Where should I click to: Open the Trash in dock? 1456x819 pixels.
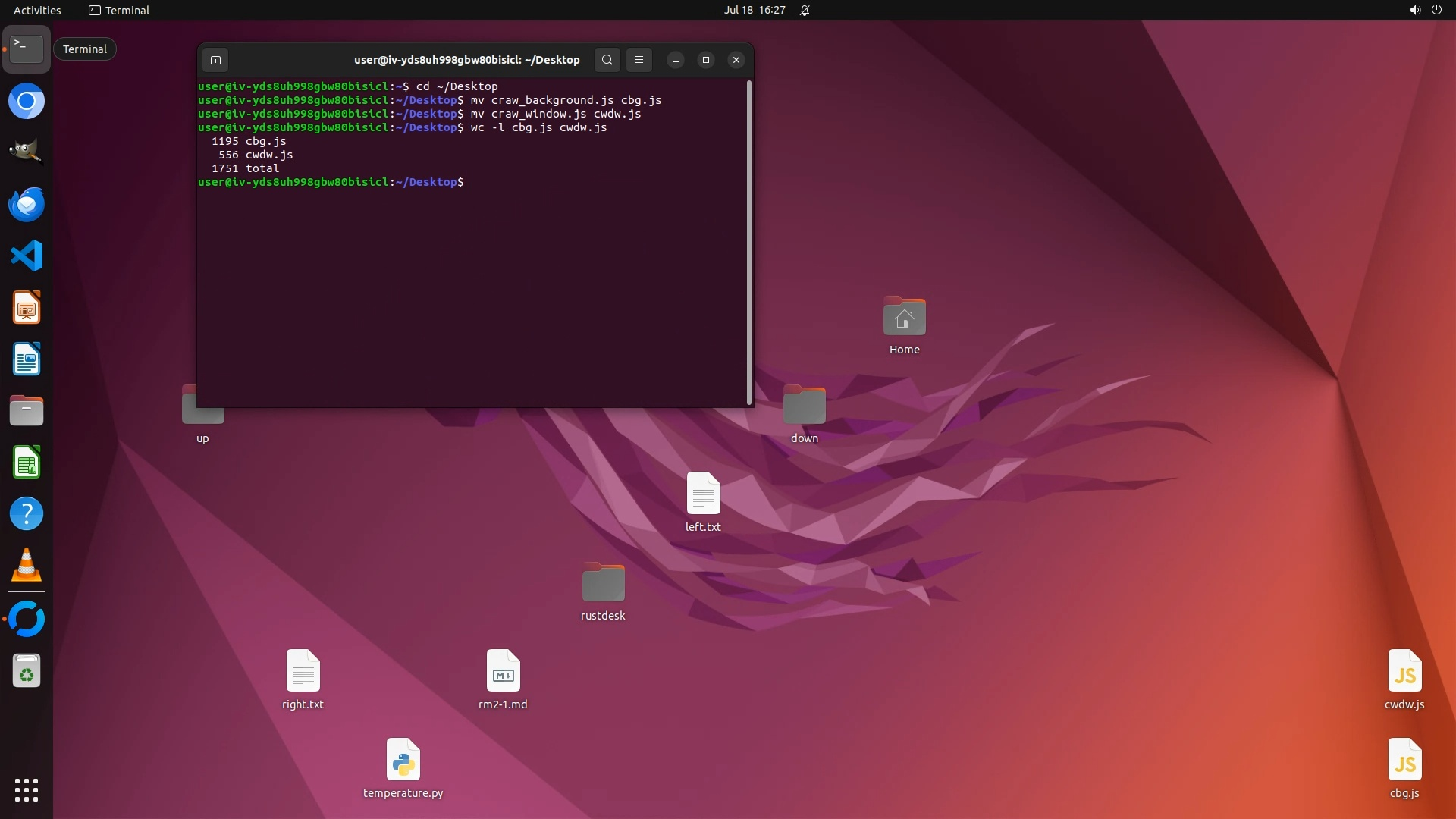pos(27,672)
